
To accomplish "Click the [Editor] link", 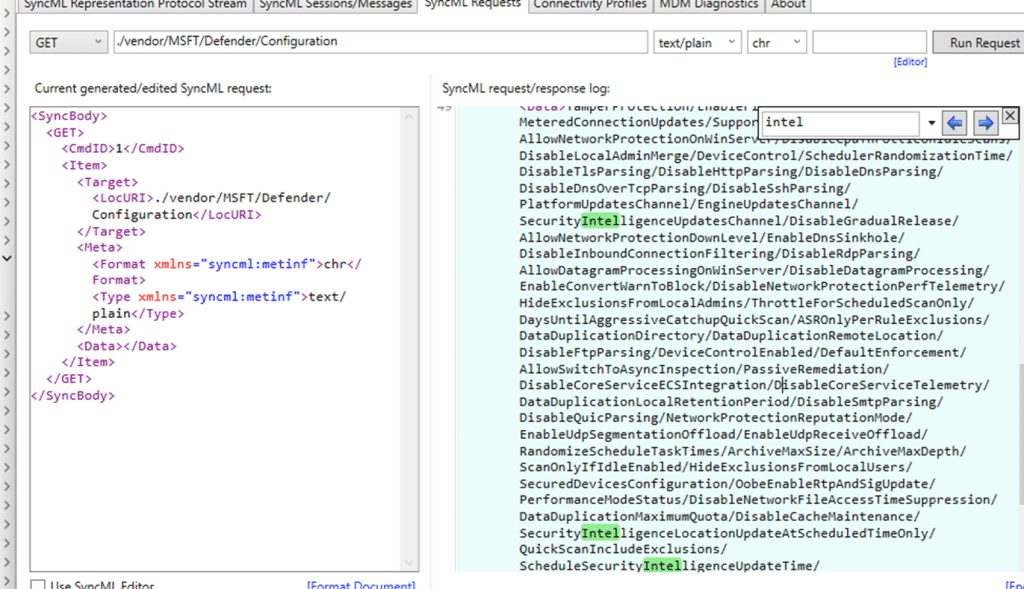I will (910, 62).
